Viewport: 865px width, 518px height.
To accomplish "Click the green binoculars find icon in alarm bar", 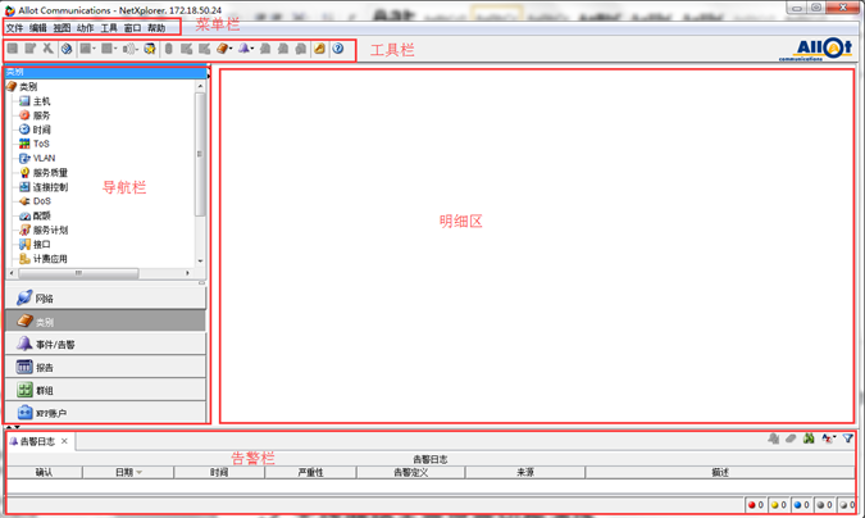I will [809, 439].
